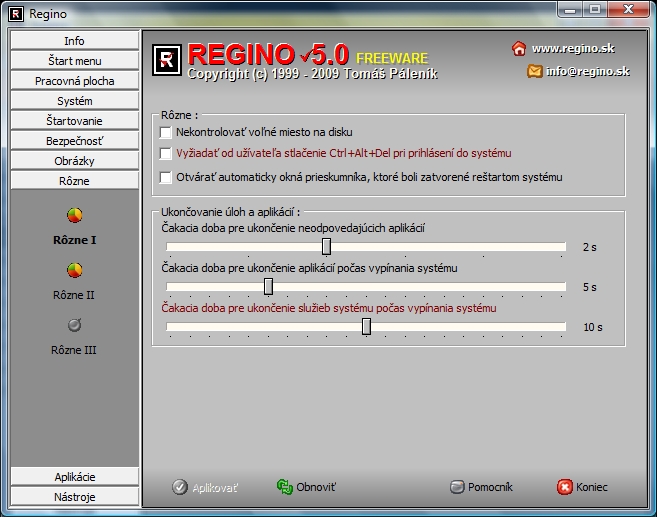Click the Aplikovať checkmark icon
Viewport: 657px width, 517px height.
[x=180, y=487]
